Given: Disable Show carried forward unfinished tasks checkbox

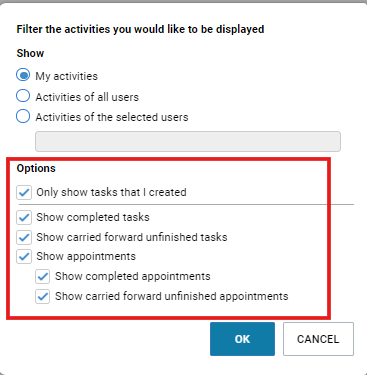Looking at the screenshot, I should click(24, 237).
